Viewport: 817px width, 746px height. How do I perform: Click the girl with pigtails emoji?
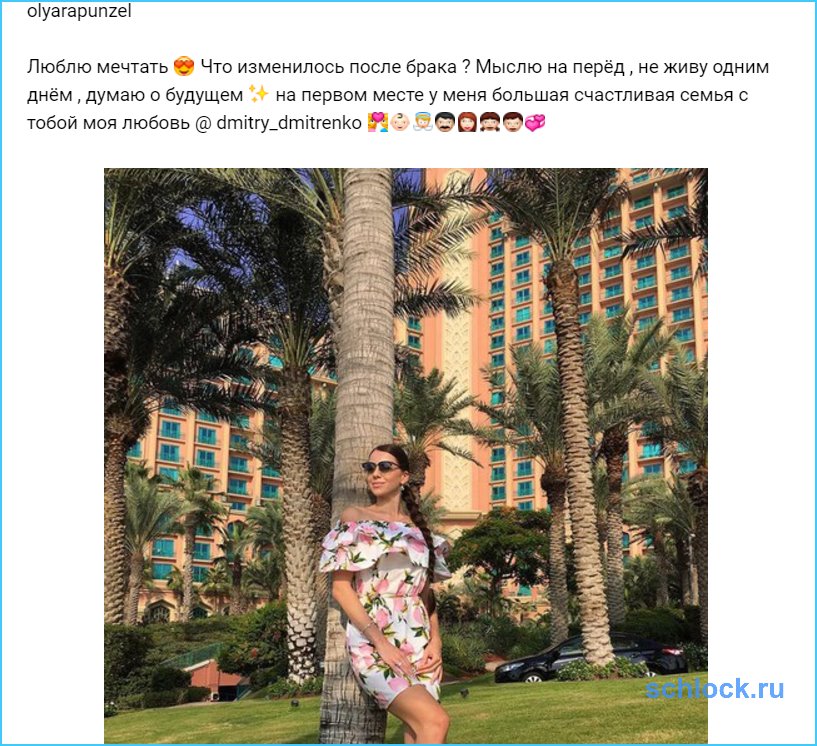pyautogui.click(x=489, y=123)
